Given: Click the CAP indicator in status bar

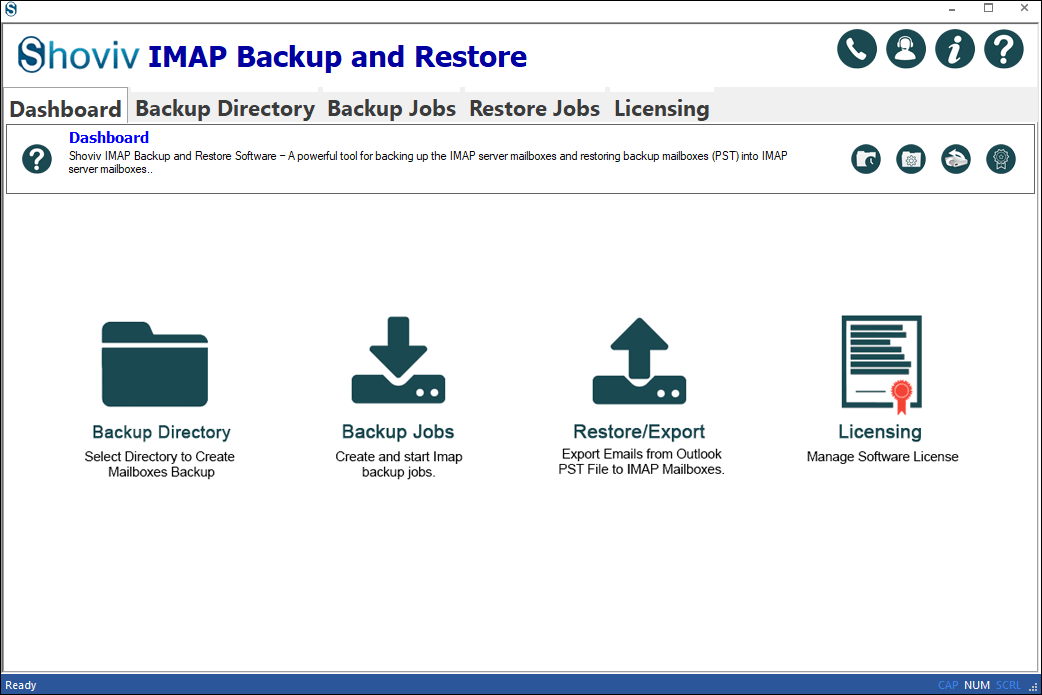Looking at the screenshot, I should pos(948,685).
